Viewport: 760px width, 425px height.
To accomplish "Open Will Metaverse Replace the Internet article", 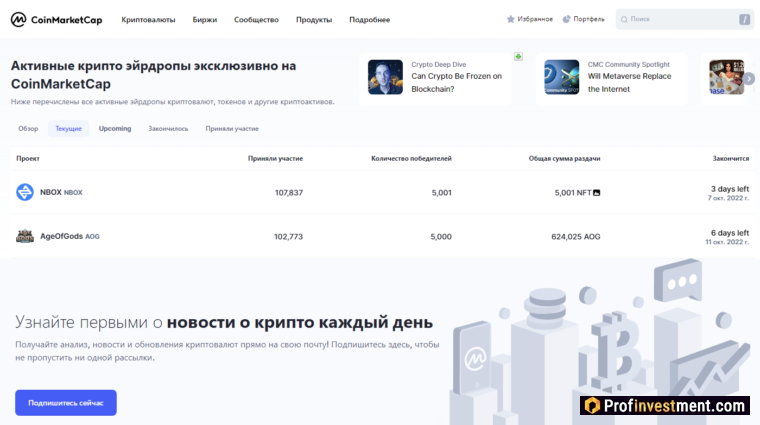I will coord(630,82).
